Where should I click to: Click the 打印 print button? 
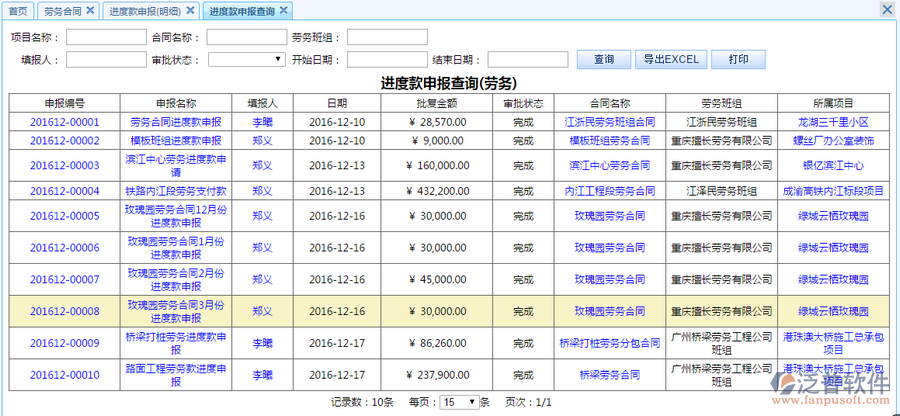(738, 59)
